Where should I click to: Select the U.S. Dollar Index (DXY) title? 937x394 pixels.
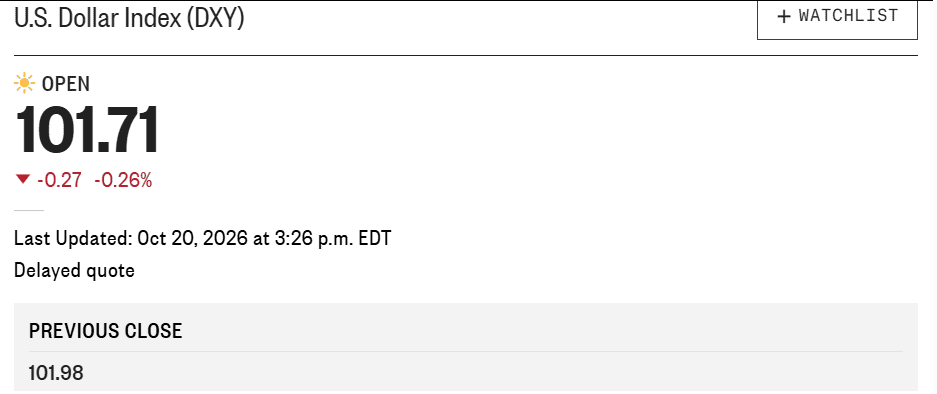(x=129, y=18)
